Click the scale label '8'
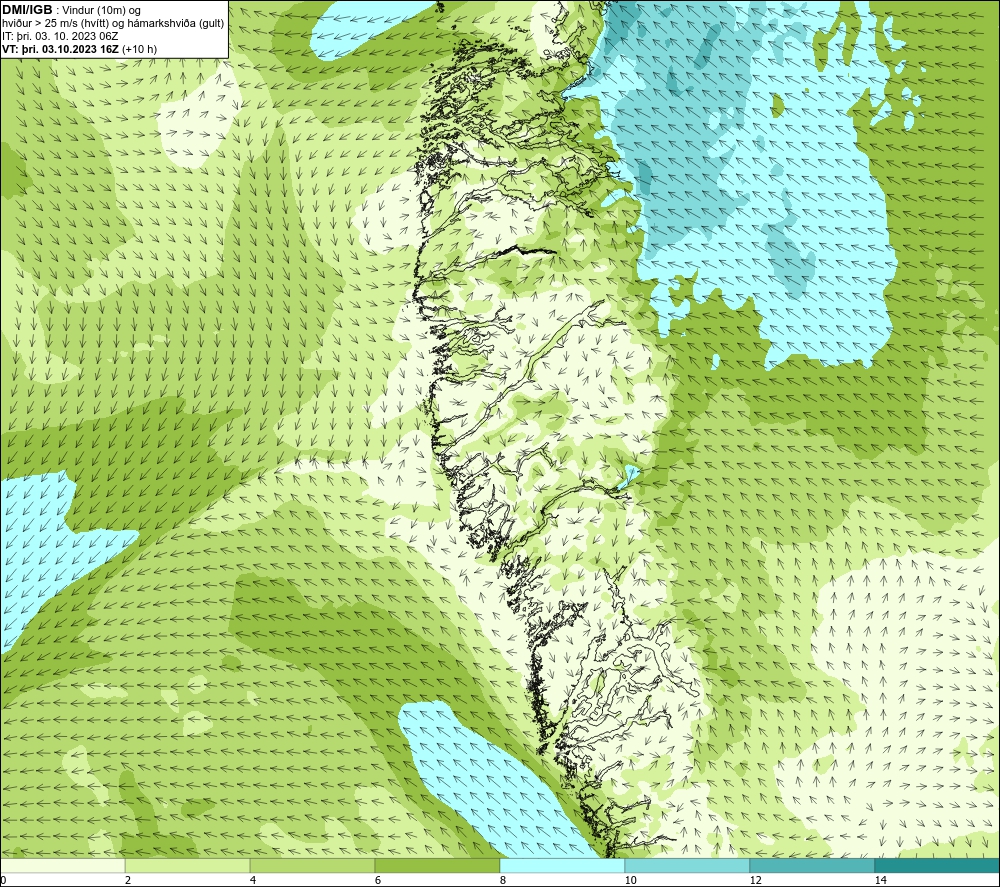1000x887 pixels. [x=503, y=881]
